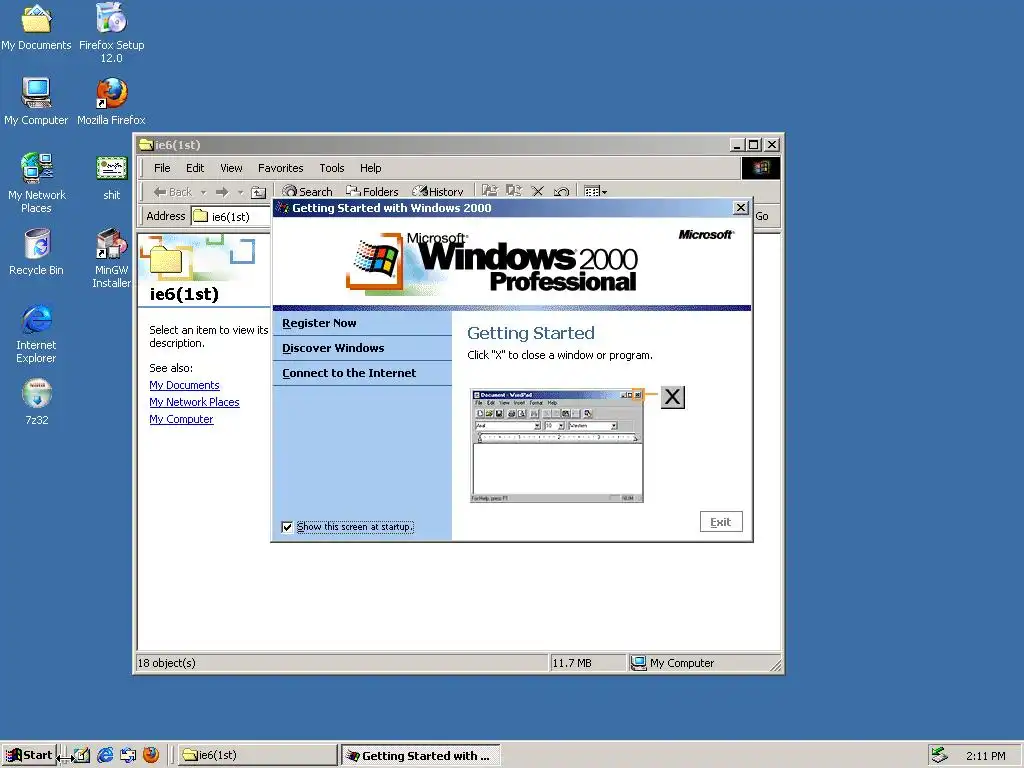Screen dimensions: 1024x768
Task: Open Back history dropdown arrow
Action: (203, 192)
